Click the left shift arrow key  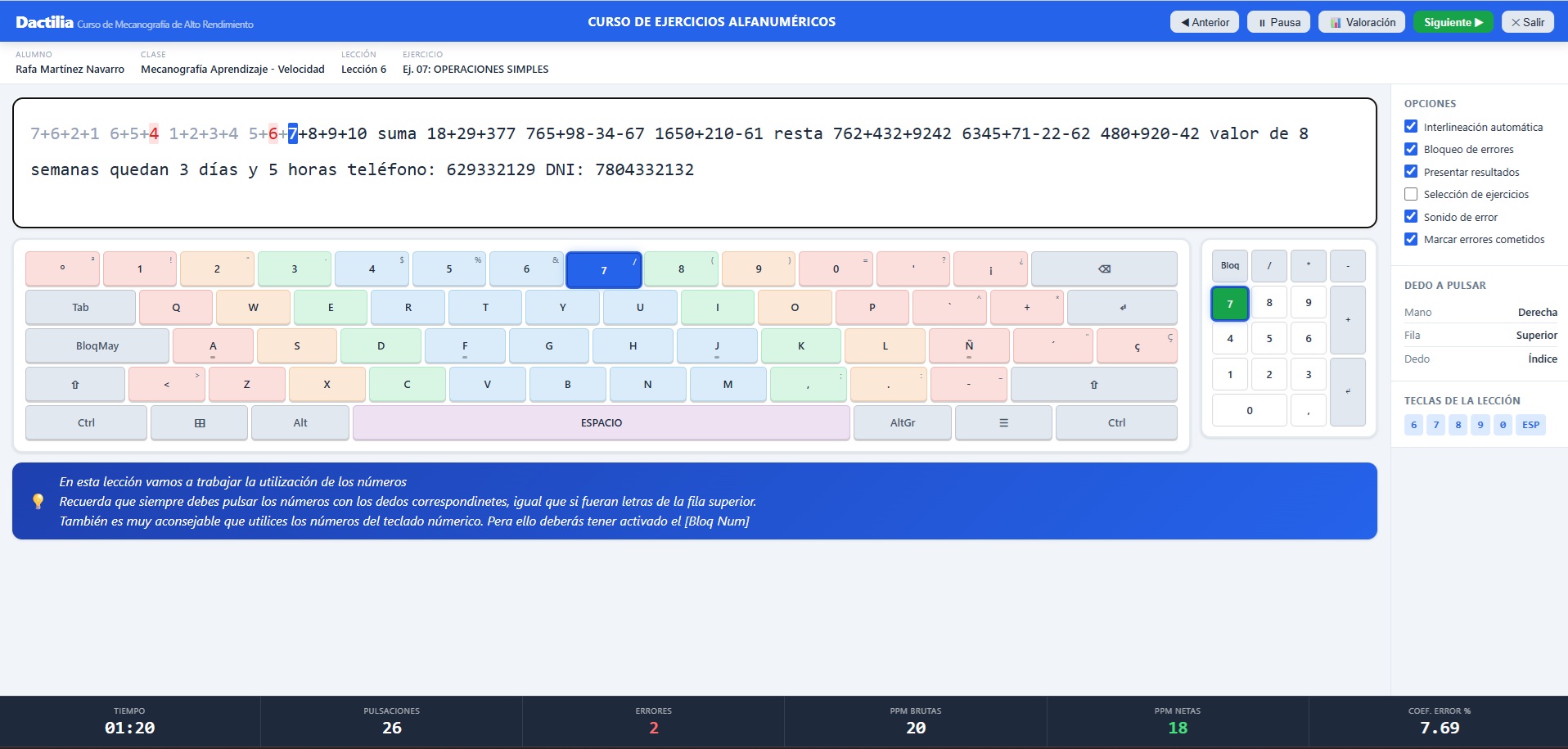pos(75,384)
